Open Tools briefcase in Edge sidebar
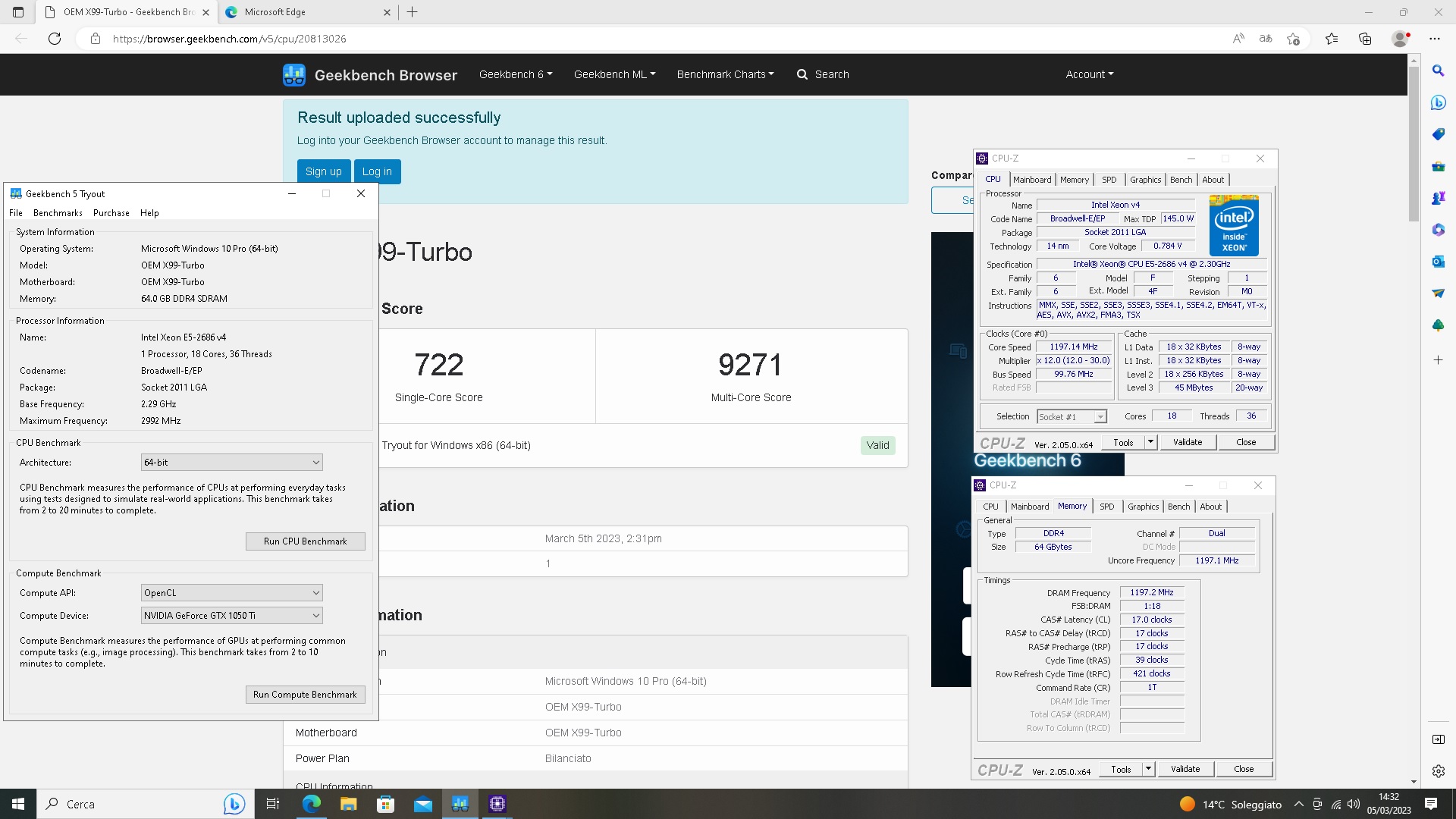 pos(1438,166)
